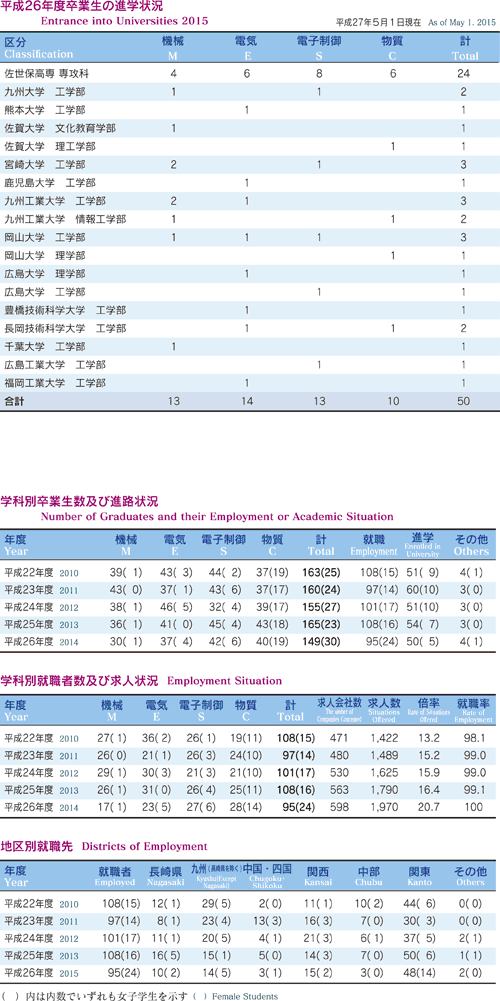Screen dimensions: 500x1001
Task: Select the '倍率' column header
Action: coord(428,711)
